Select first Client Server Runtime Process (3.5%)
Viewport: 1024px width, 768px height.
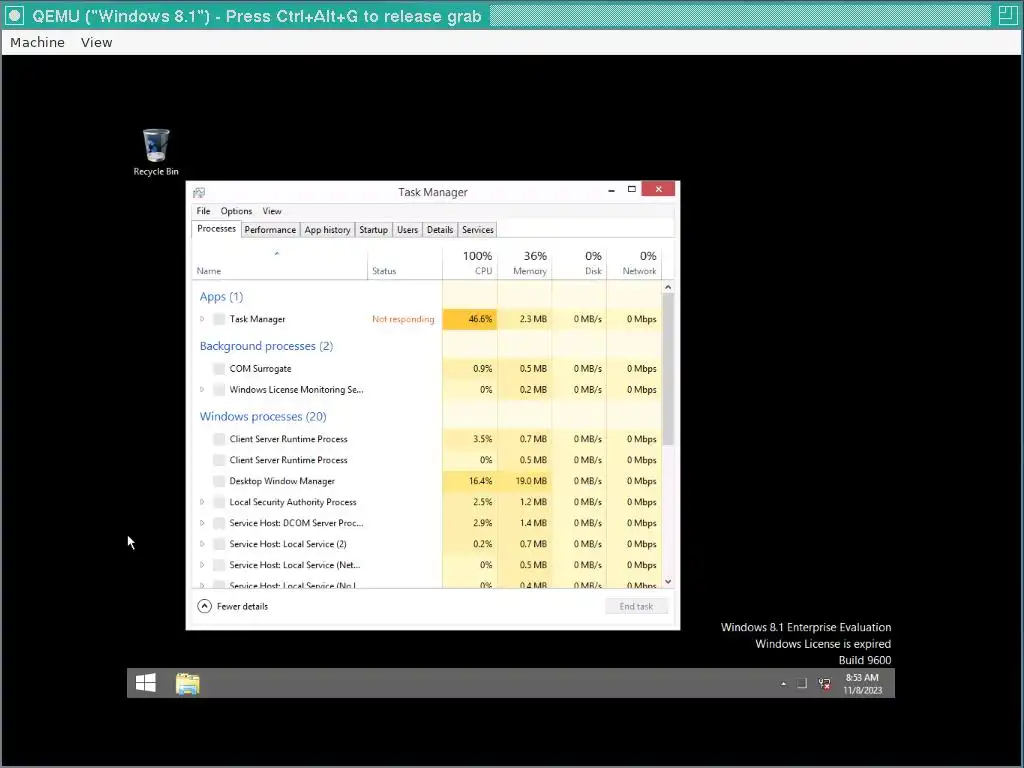point(426,439)
